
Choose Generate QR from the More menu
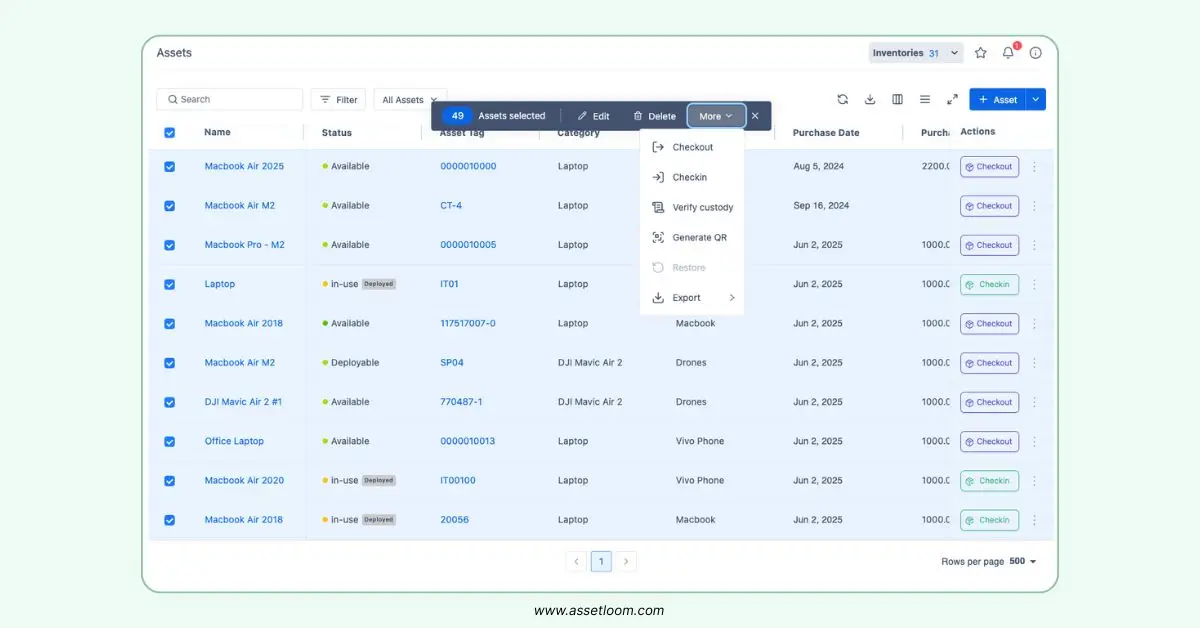(699, 238)
